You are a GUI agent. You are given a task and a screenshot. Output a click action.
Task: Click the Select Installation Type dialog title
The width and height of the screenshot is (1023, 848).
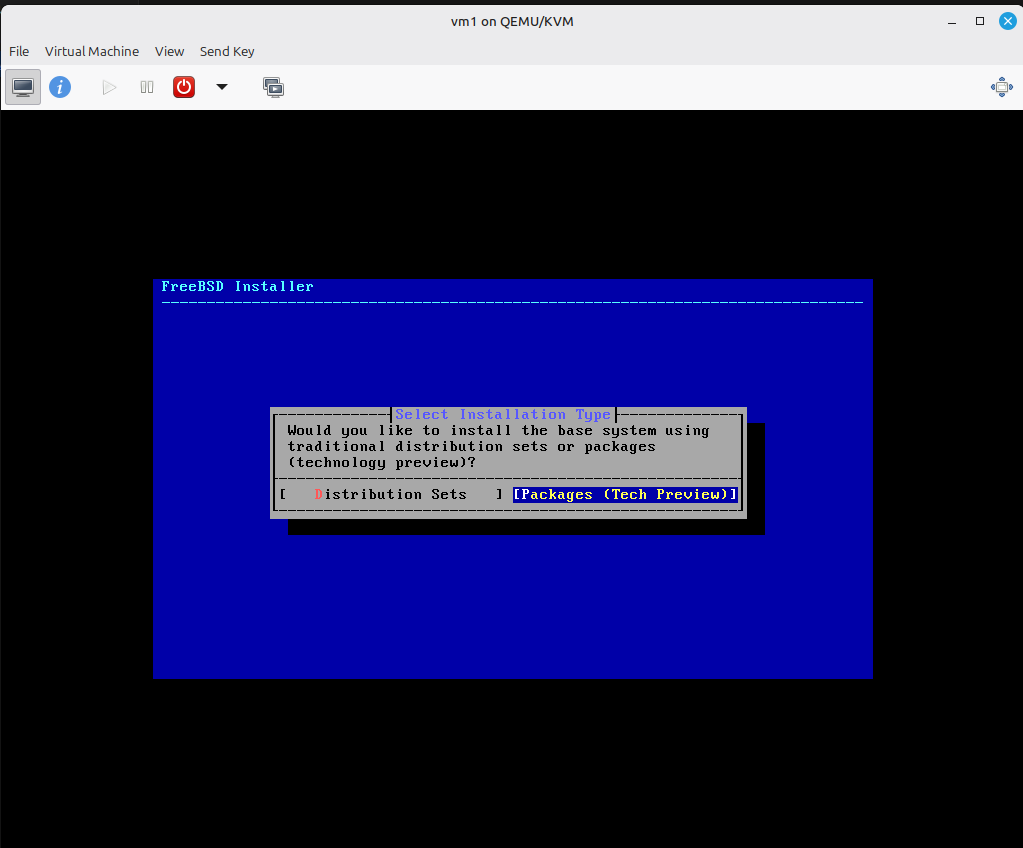click(503, 414)
